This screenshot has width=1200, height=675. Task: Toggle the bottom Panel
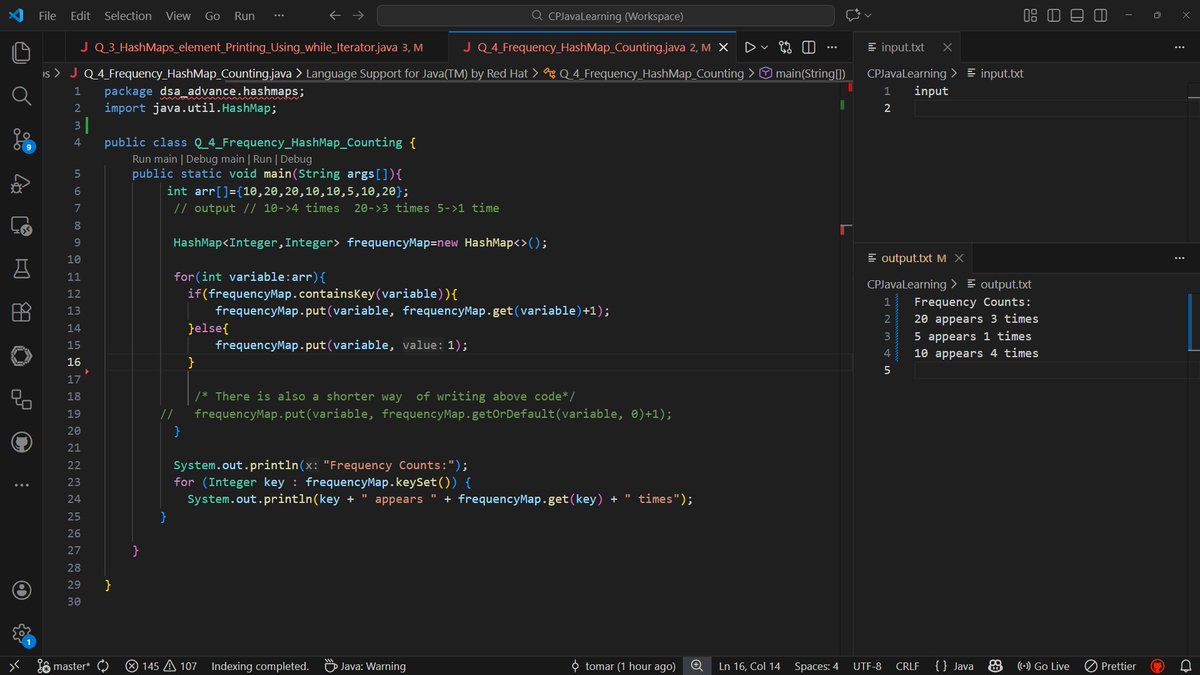pyautogui.click(x=1077, y=16)
